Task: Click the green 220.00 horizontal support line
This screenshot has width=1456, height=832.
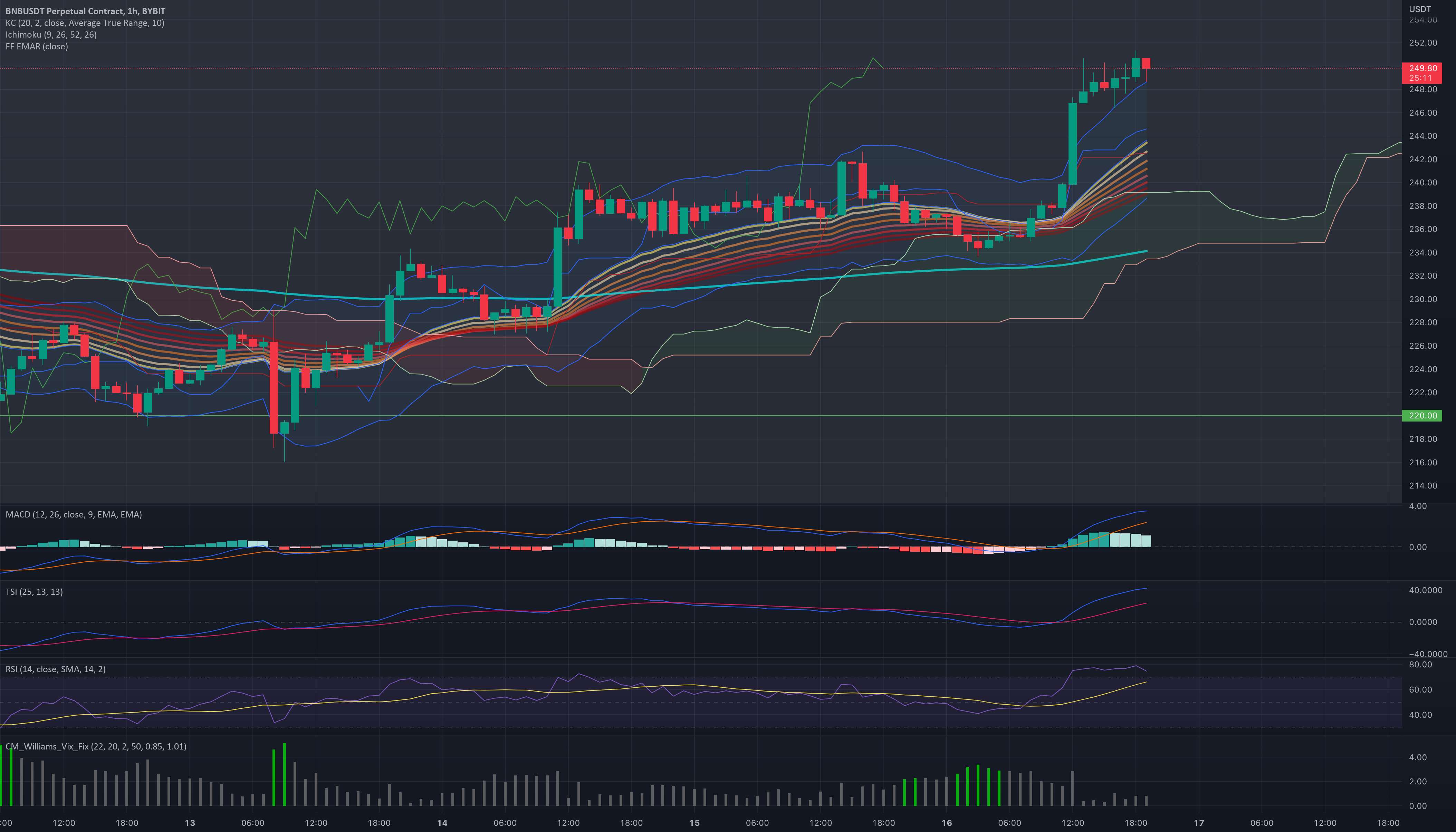Action: (x=701, y=415)
